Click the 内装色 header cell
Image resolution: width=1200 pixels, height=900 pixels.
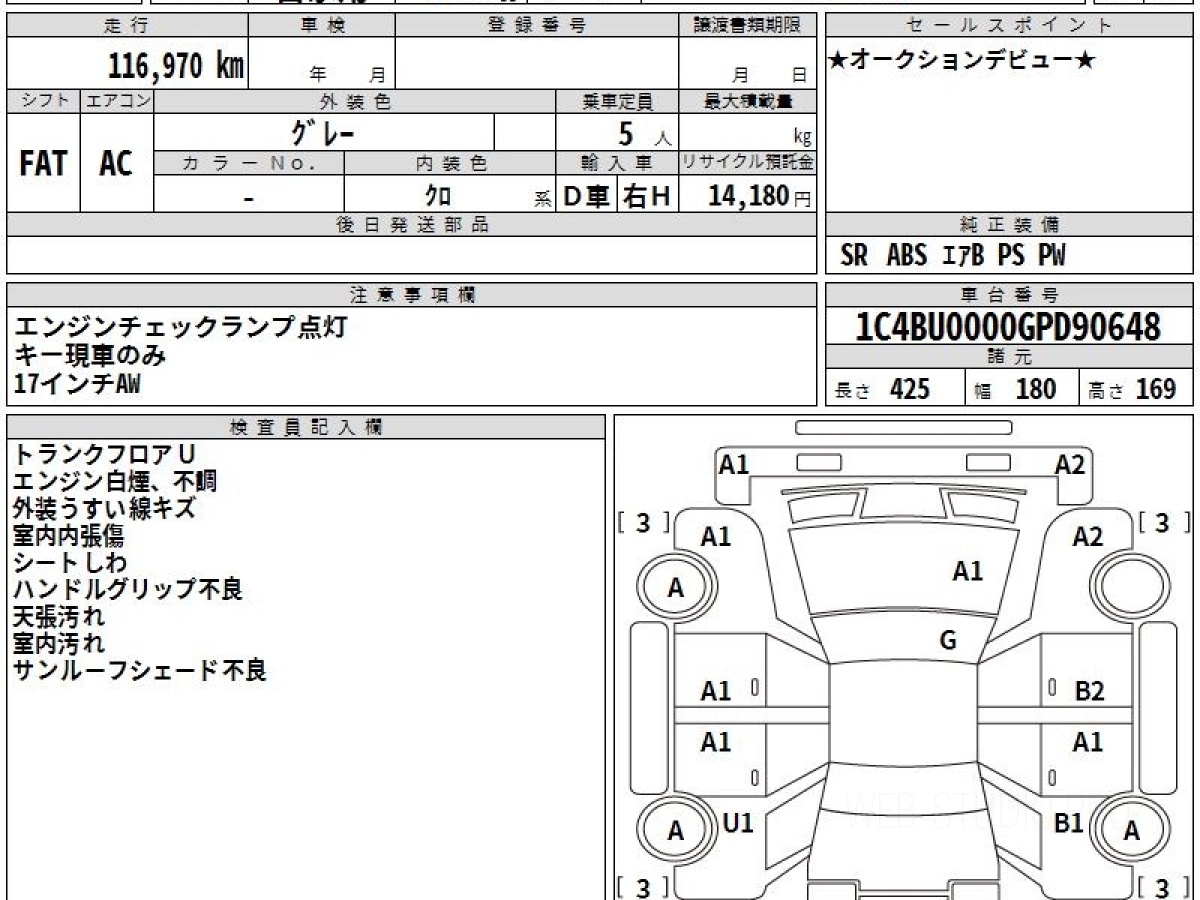450,163
